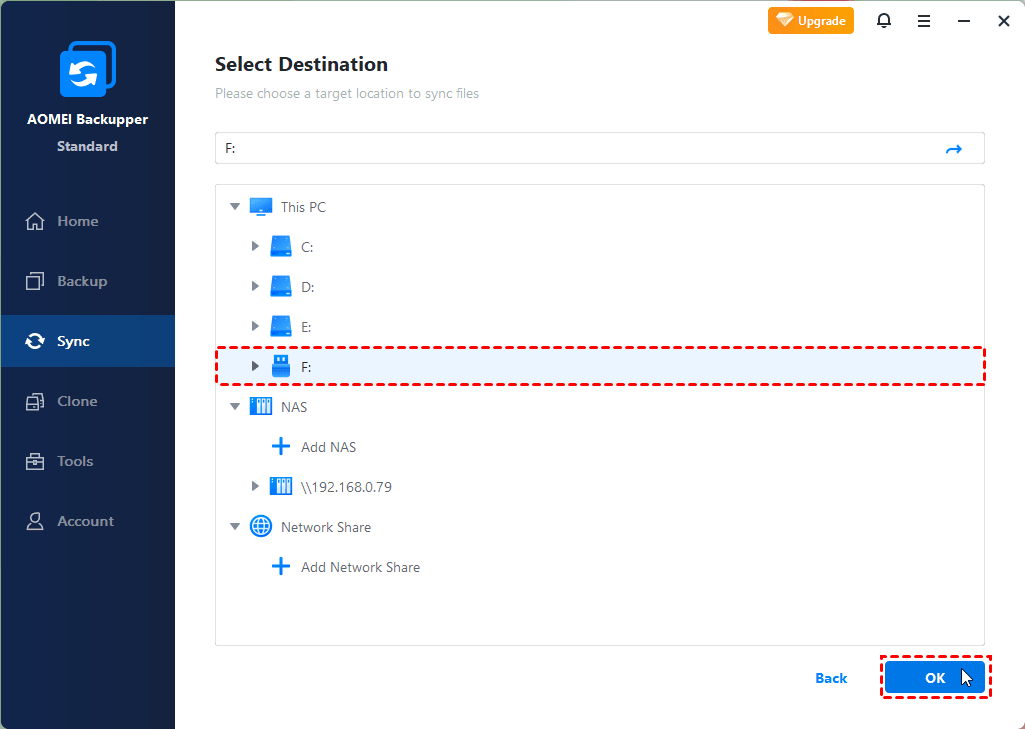The height and width of the screenshot is (729, 1025).
Task: Expand the \\192.168.0.79 NAS entry
Action: coord(255,487)
